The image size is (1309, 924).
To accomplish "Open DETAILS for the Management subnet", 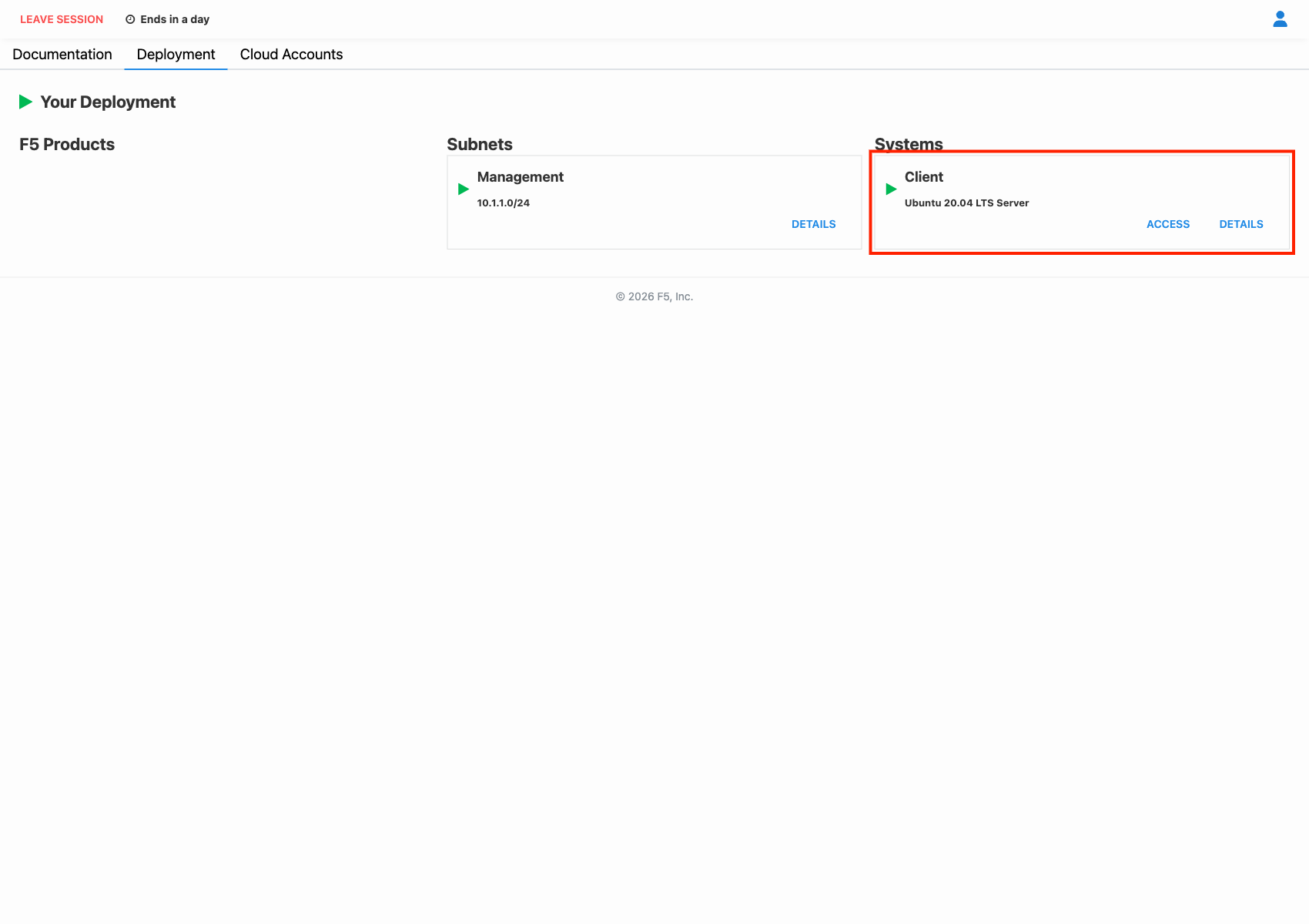I will (813, 224).
